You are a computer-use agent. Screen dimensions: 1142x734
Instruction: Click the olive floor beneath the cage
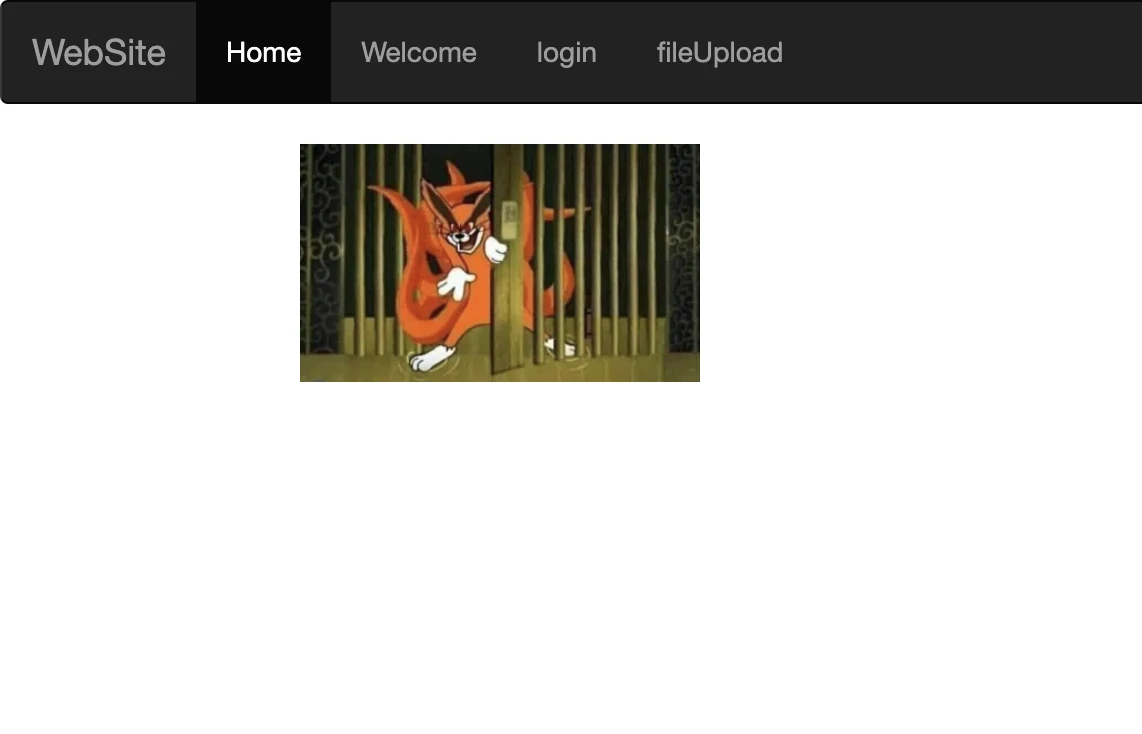(500, 368)
